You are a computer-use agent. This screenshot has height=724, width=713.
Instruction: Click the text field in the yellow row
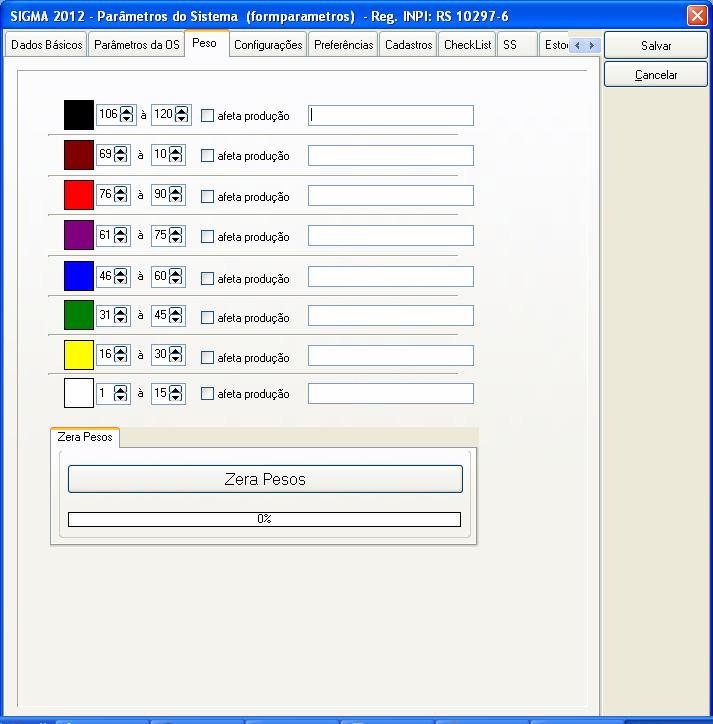click(x=391, y=356)
